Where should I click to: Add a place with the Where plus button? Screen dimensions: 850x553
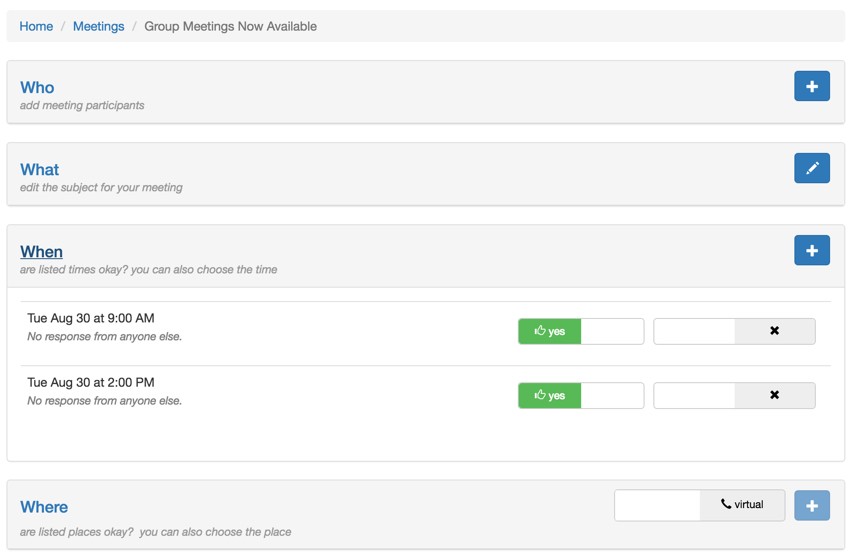(812, 505)
